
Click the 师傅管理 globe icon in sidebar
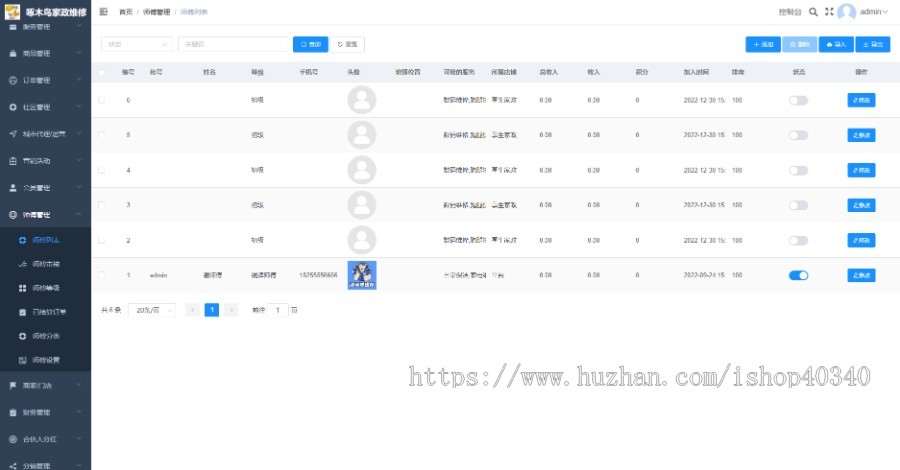13,215
